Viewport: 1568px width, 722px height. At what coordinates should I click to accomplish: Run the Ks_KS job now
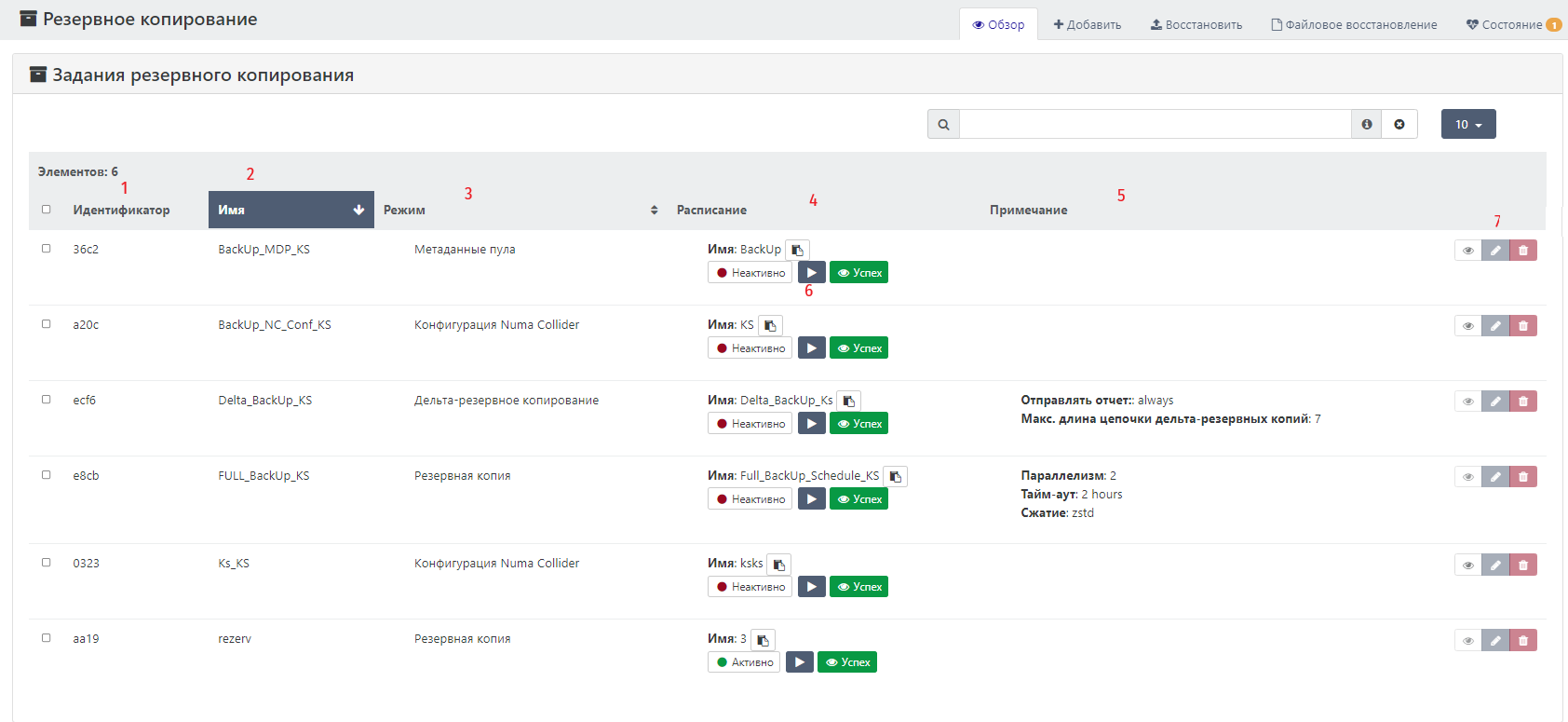pyautogui.click(x=812, y=587)
